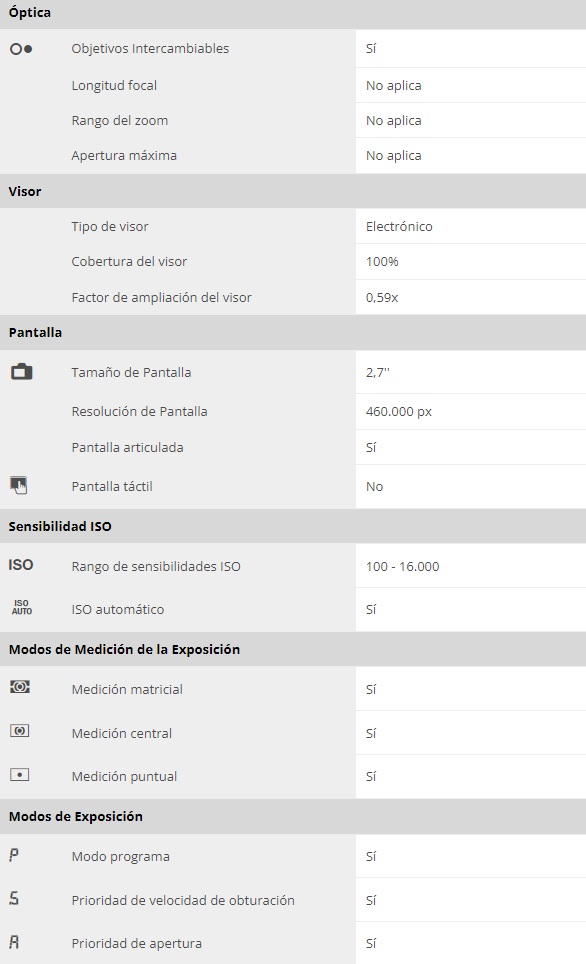Screen dimensions: 586x964
Task: Click the P program mode icon
Action: click(x=14, y=855)
